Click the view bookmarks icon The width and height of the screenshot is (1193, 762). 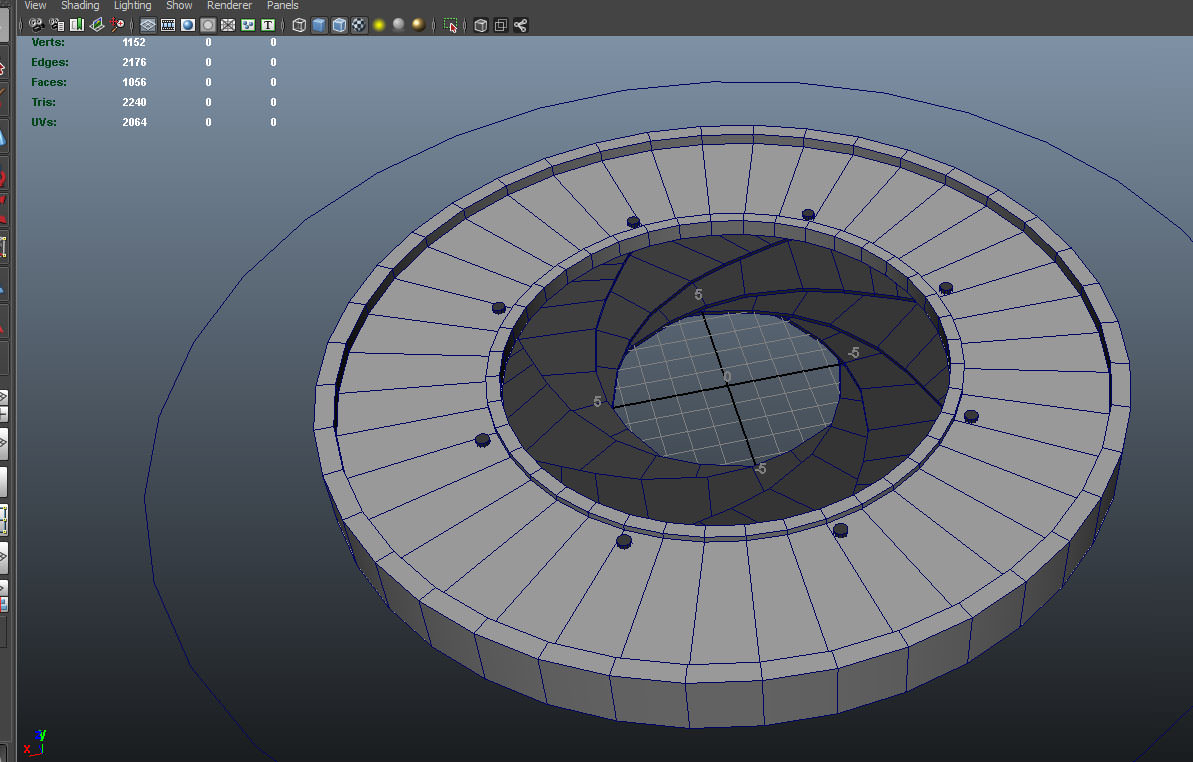[x=77, y=25]
